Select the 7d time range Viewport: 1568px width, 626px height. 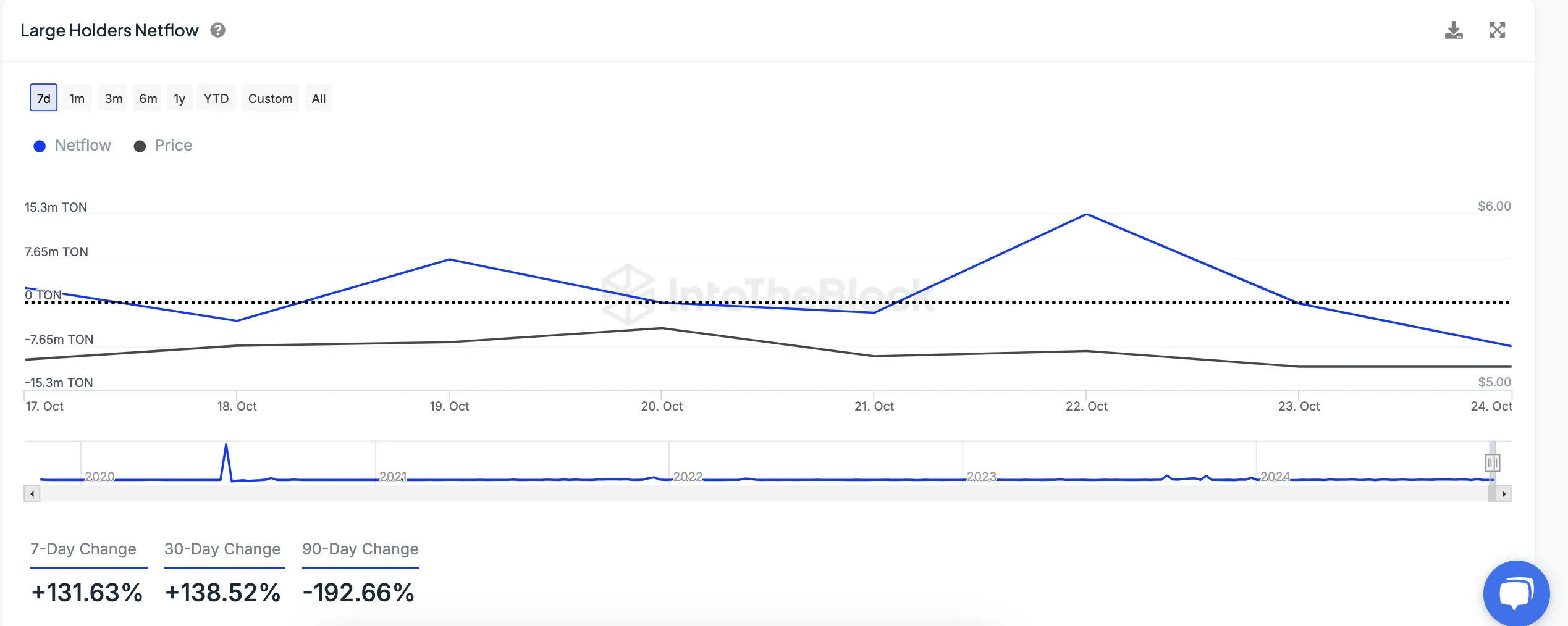pyautogui.click(x=43, y=98)
